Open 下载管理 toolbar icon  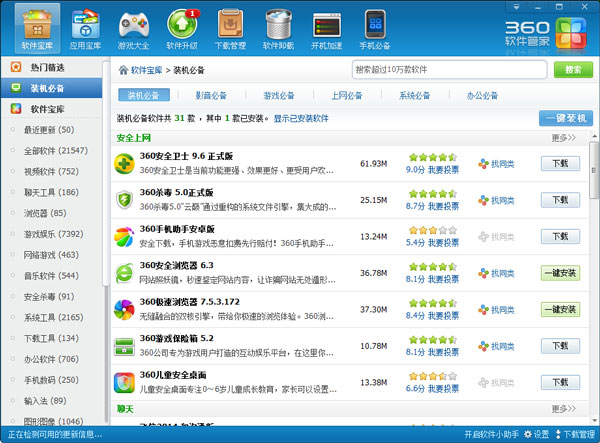click(x=230, y=29)
